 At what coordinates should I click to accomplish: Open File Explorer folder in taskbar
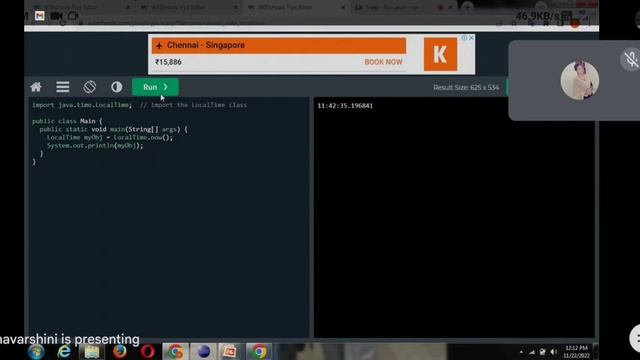click(x=92, y=352)
